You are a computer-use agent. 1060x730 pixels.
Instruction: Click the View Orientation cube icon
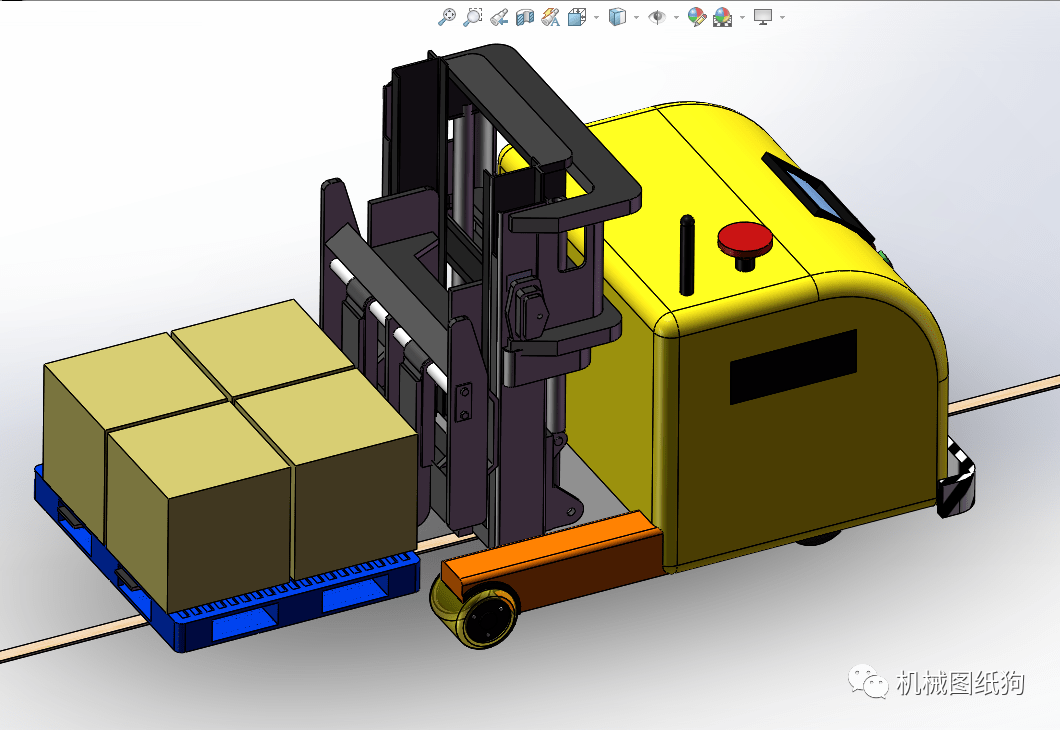pyautogui.click(x=577, y=17)
